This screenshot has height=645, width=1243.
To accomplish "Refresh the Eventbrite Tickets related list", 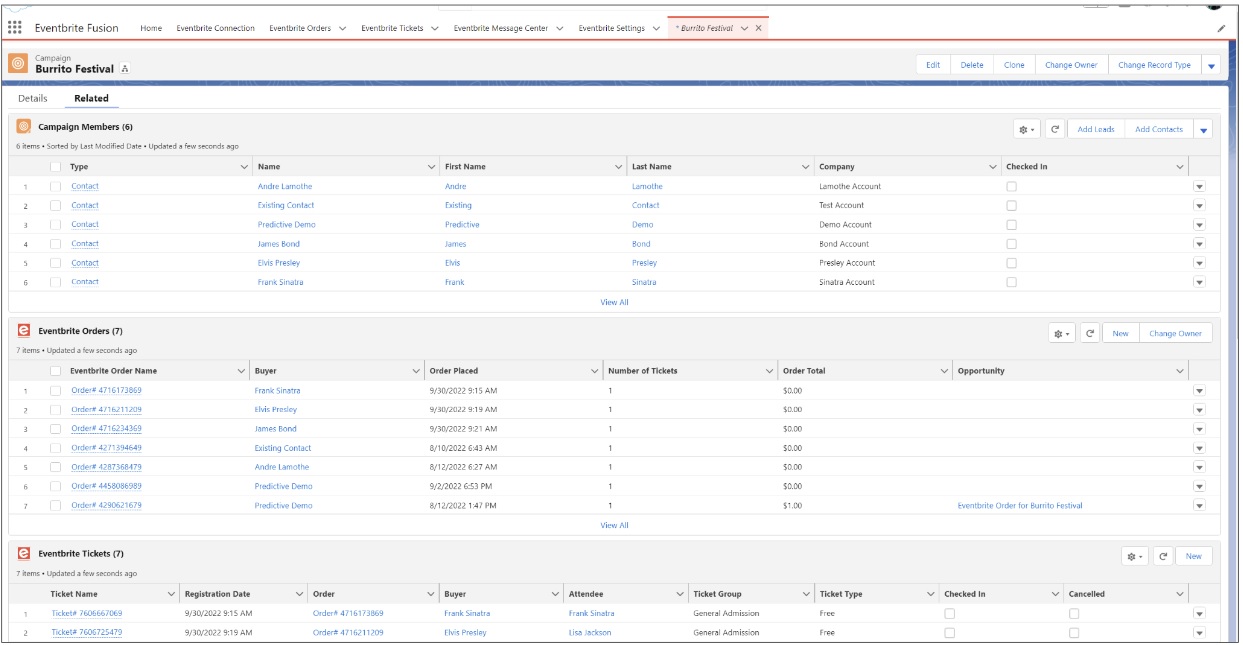I will [x=1163, y=556].
